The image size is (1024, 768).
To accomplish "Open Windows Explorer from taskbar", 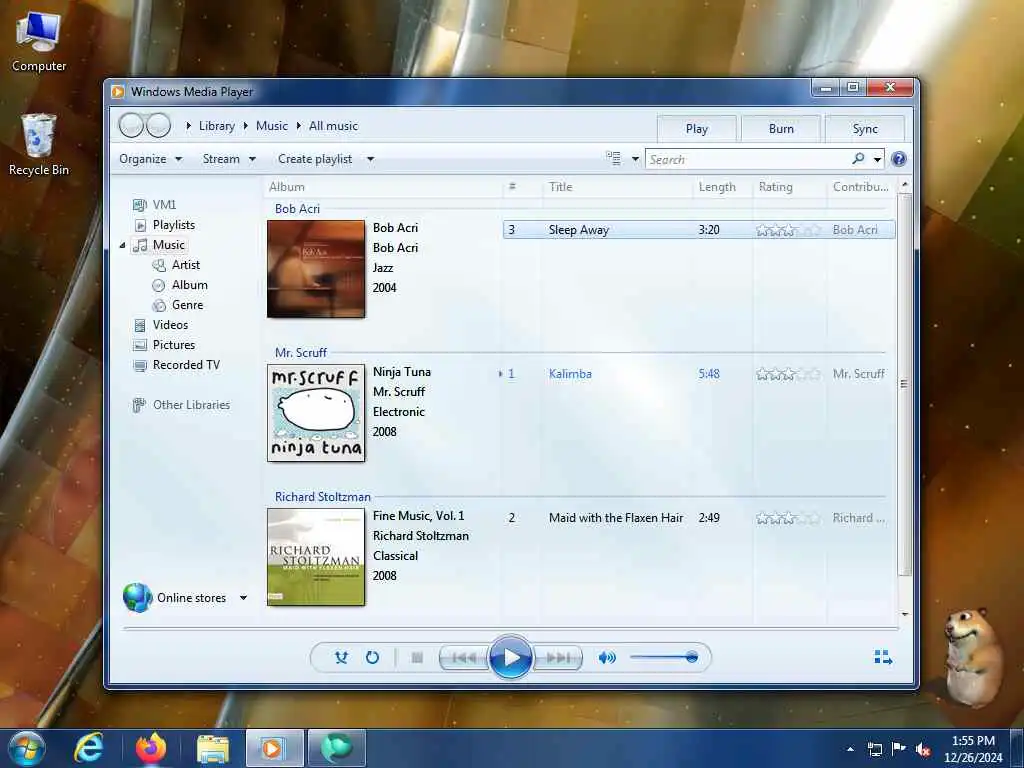I will [213, 748].
